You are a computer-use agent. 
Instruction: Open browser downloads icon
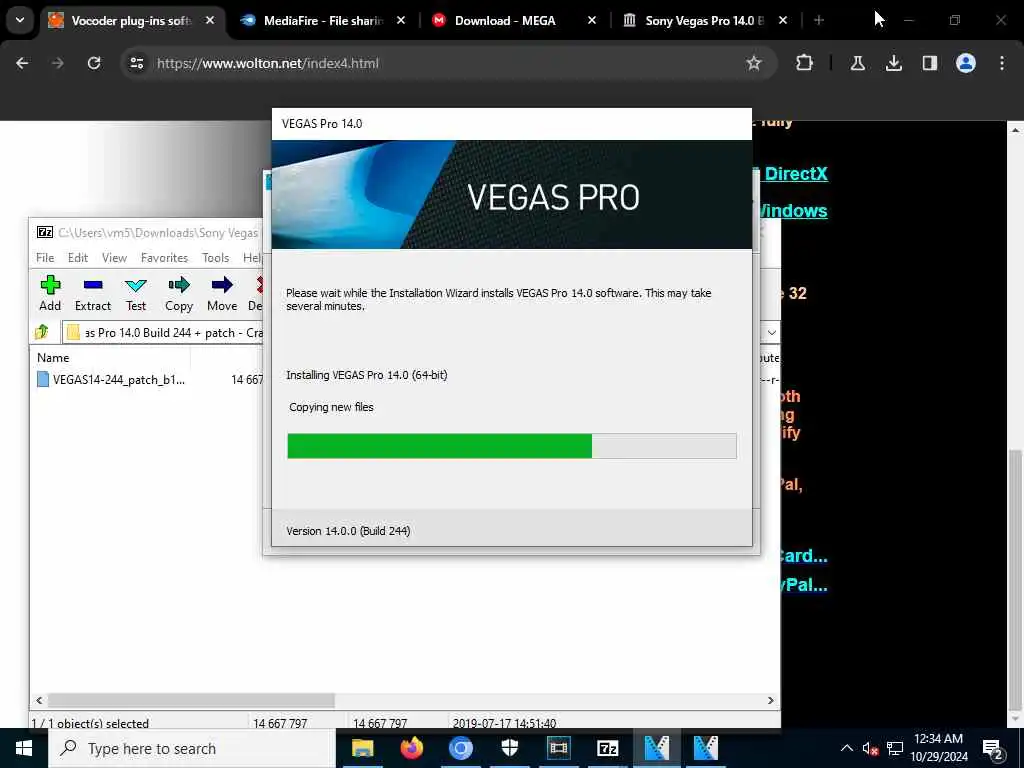pyautogui.click(x=893, y=63)
